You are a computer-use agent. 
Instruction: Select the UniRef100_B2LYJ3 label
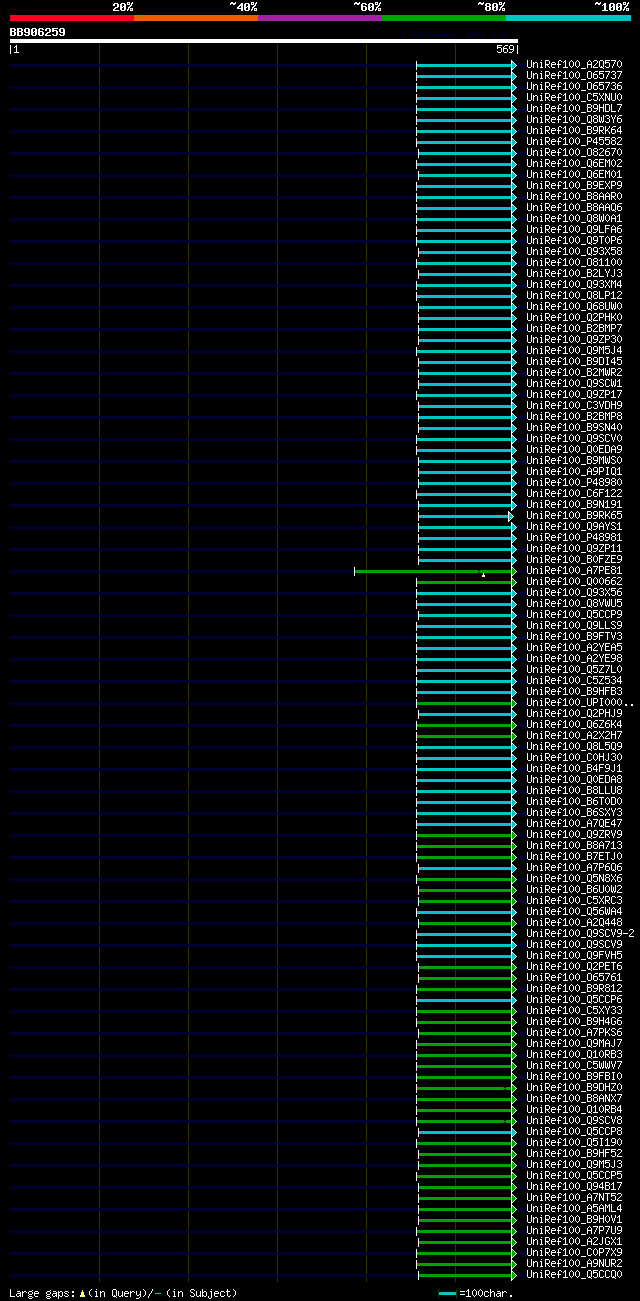click(574, 273)
